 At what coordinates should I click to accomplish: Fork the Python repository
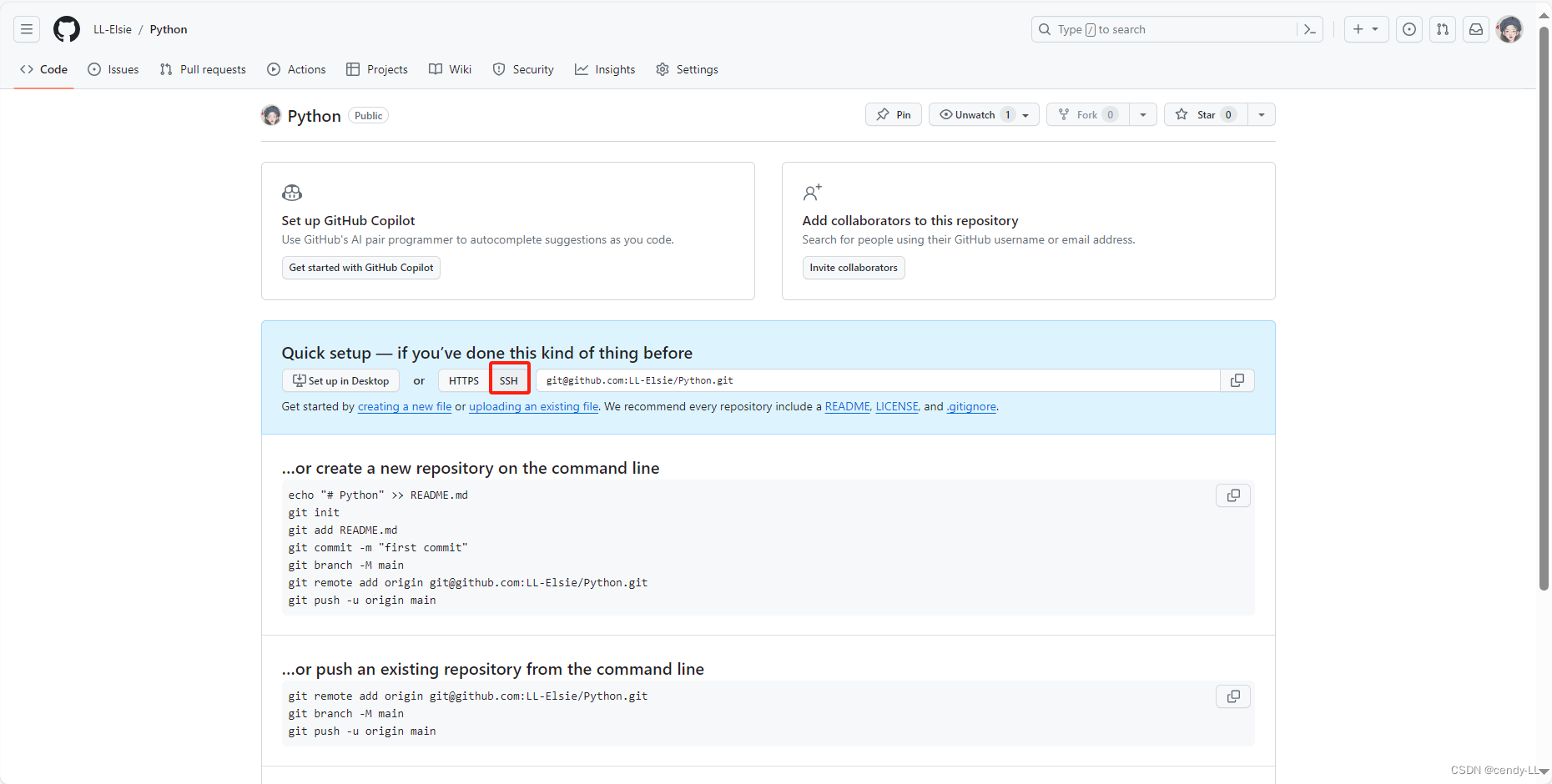pos(1088,114)
